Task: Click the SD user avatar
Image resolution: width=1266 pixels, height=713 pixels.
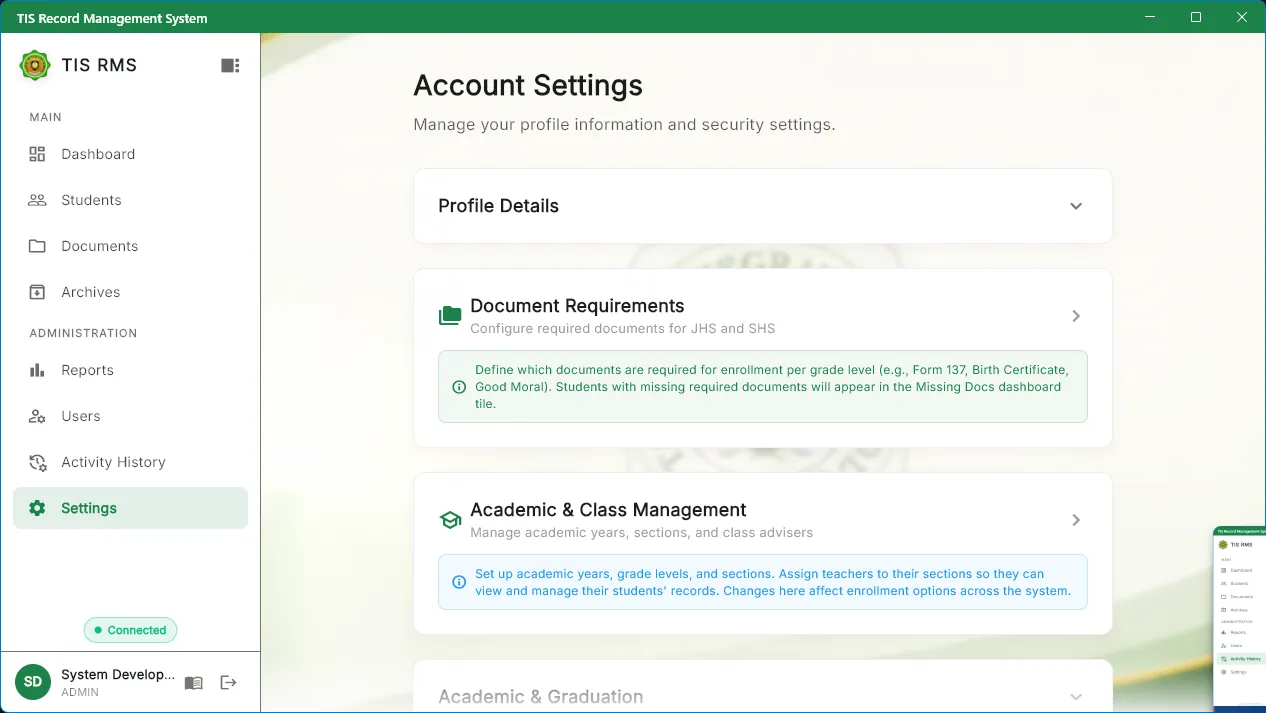Action: [x=33, y=682]
